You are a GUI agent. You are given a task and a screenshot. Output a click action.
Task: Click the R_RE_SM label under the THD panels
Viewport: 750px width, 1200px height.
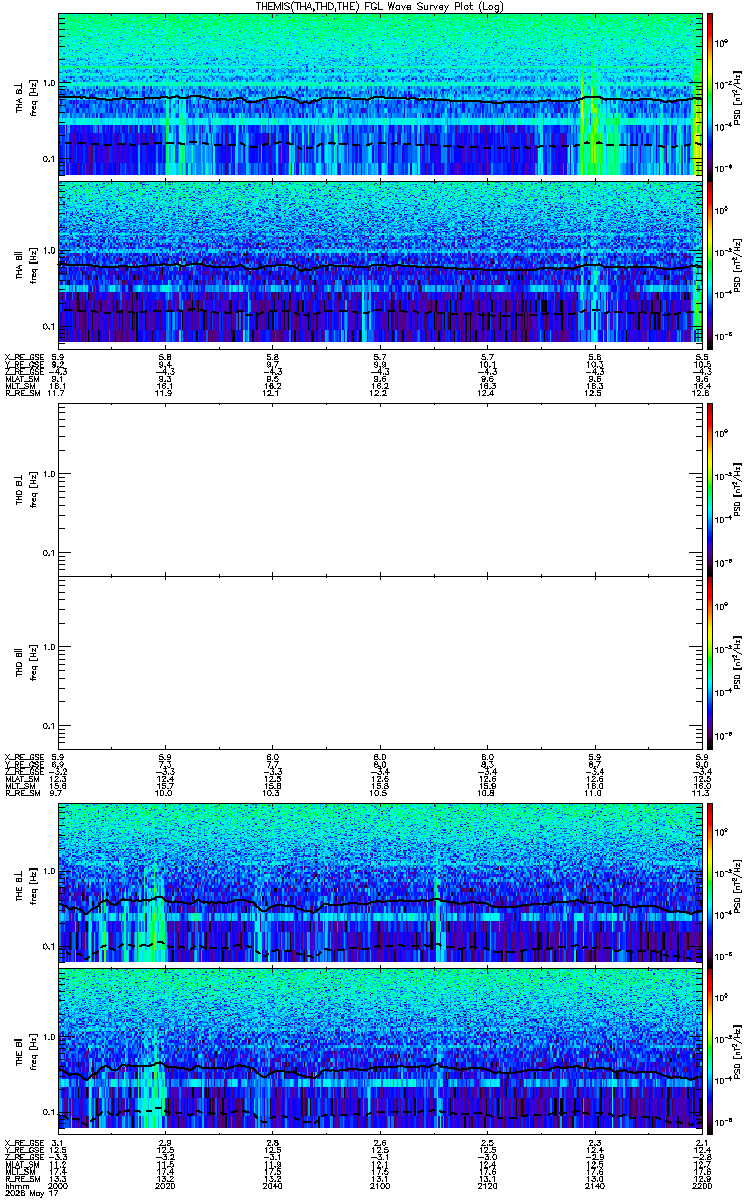pos(22,793)
